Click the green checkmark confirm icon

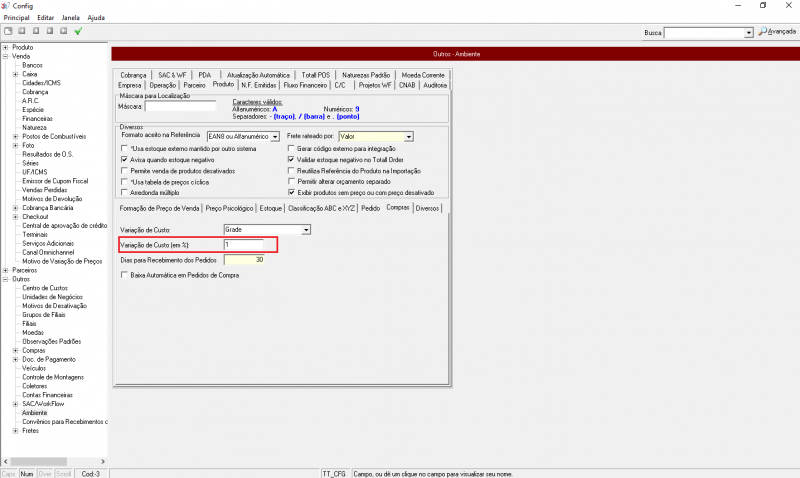[78, 32]
